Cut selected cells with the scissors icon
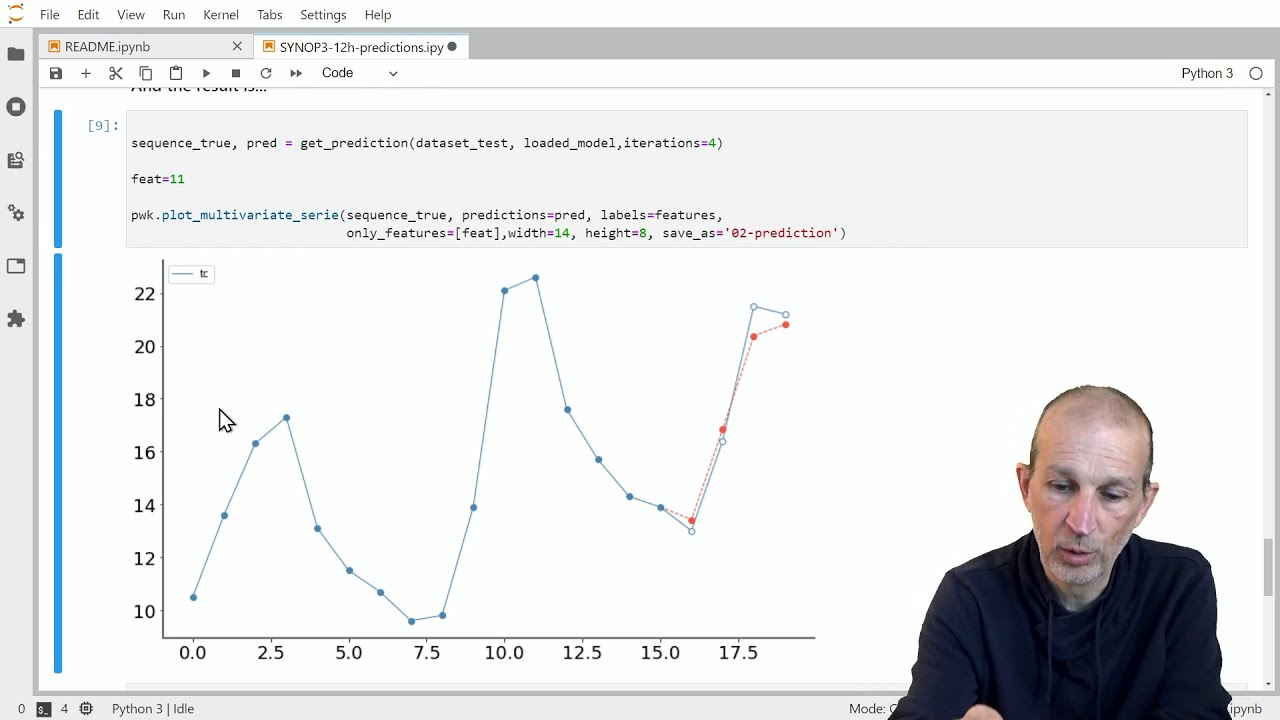1280x720 pixels. click(x=116, y=73)
